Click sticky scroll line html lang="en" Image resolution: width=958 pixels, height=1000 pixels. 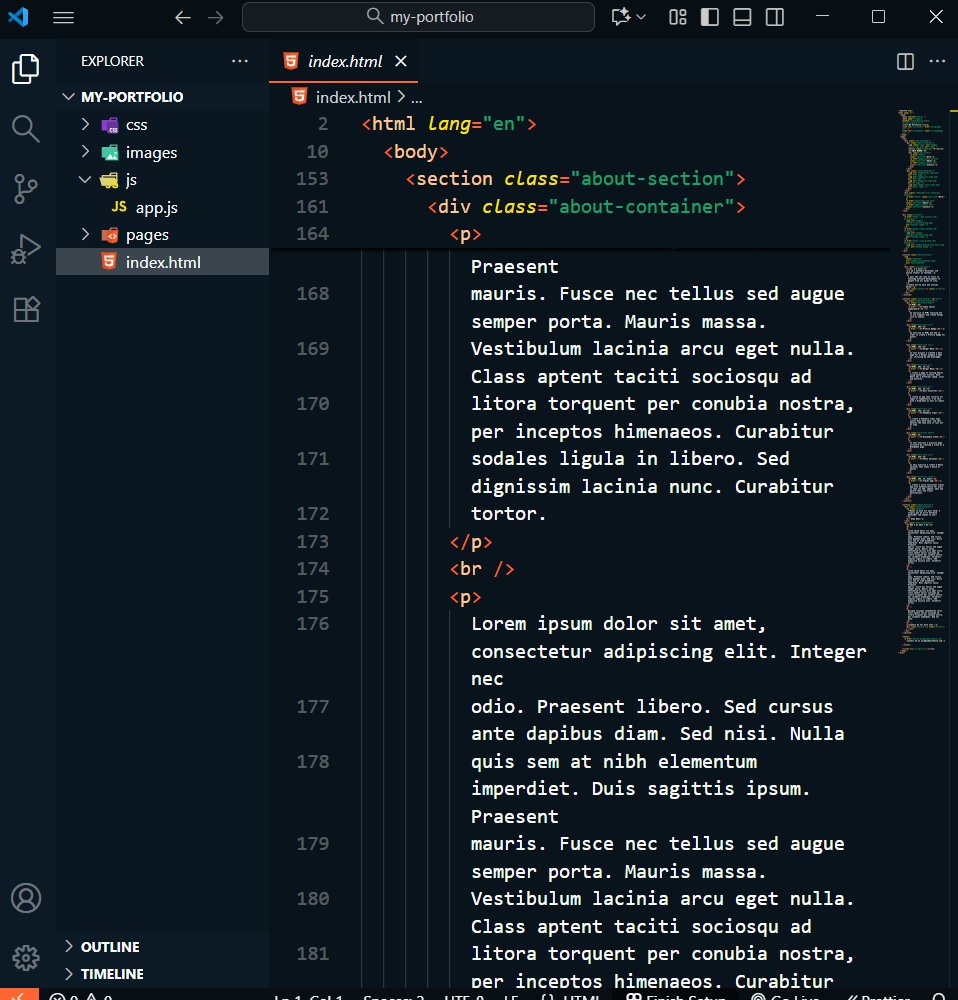coord(449,124)
